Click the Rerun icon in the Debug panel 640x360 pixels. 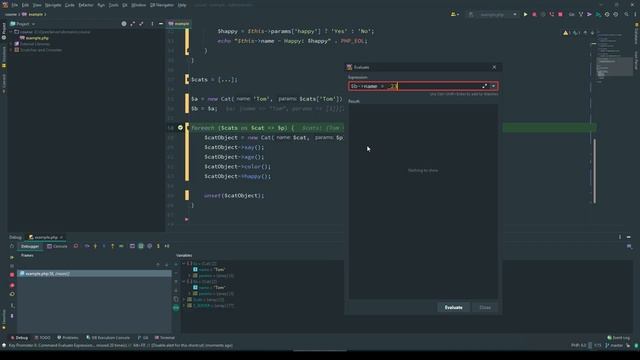coord(11,246)
